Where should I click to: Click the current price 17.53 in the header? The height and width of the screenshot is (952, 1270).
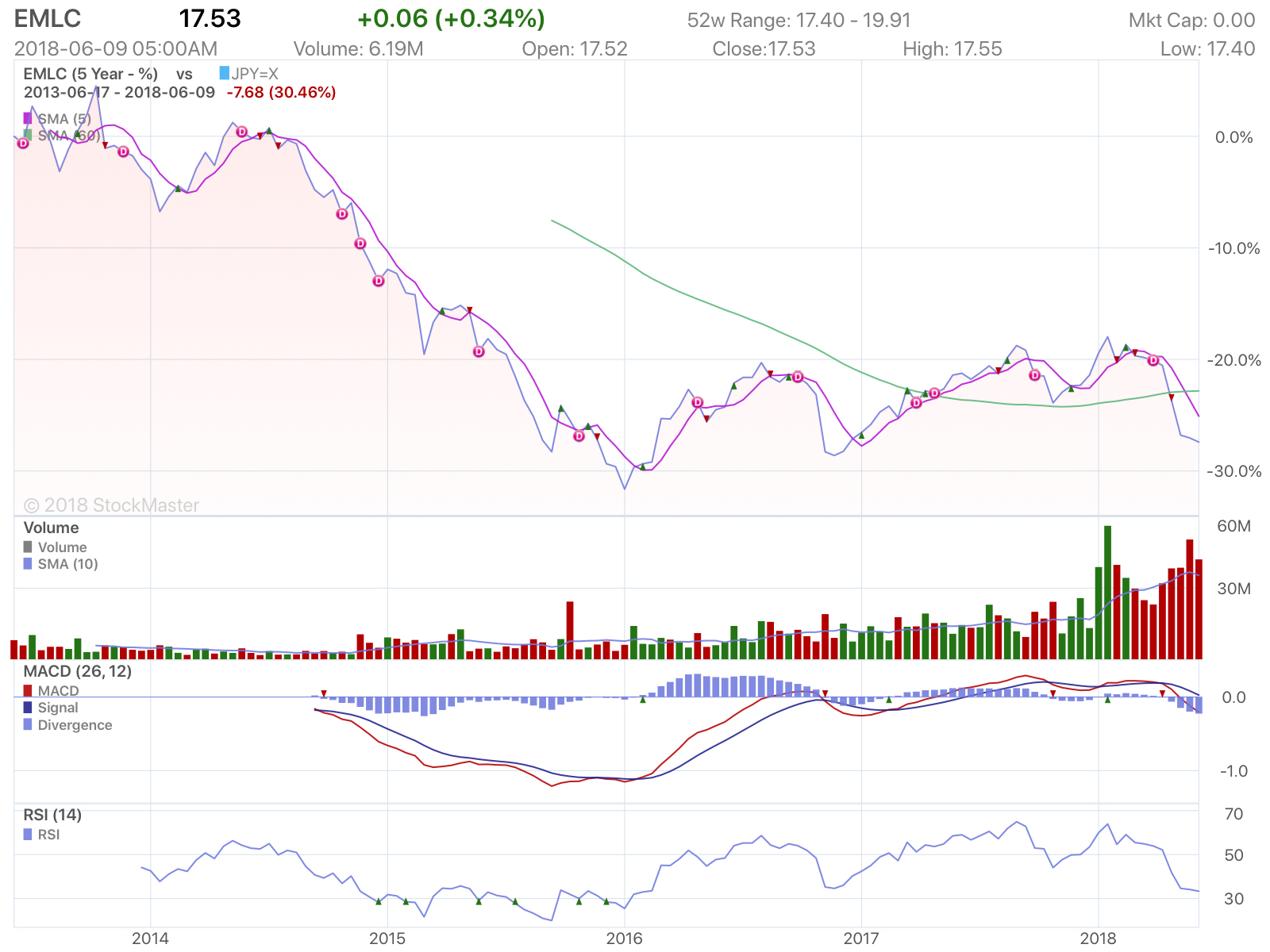coord(210,19)
